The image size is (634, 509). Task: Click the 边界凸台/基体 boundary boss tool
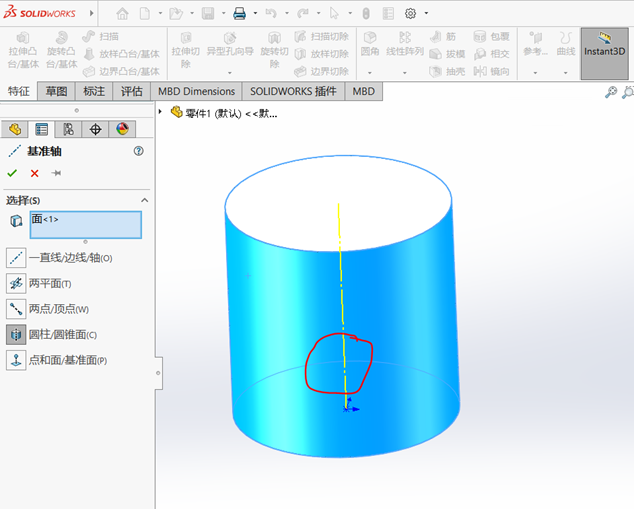(121, 72)
